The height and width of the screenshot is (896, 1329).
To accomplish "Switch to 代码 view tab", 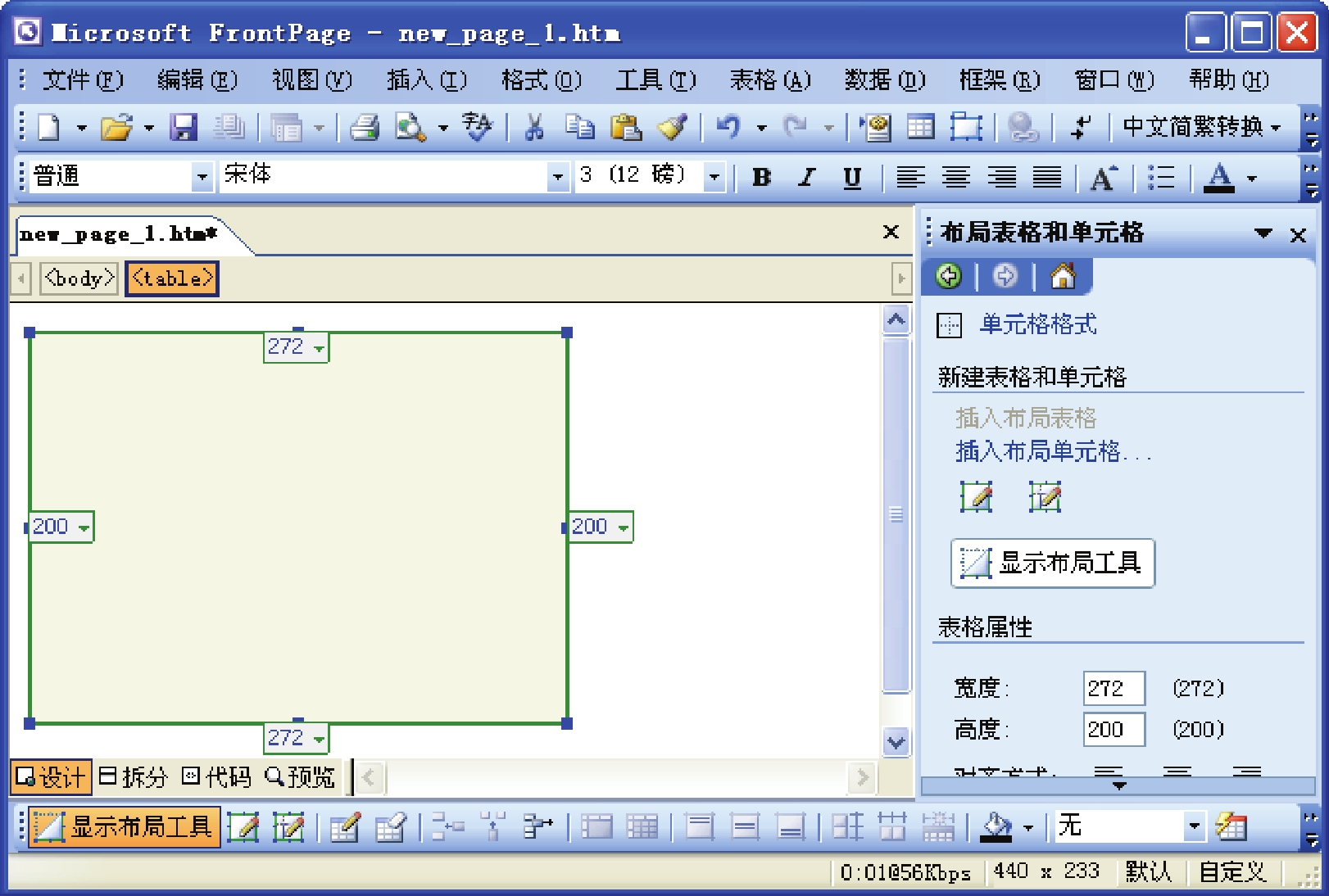I will coord(217,776).
